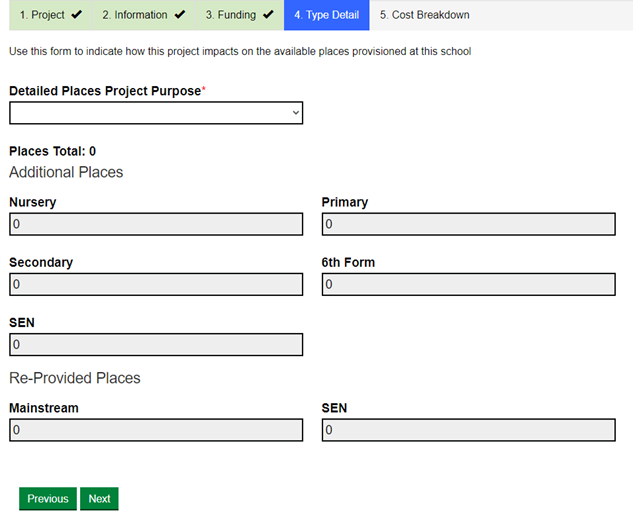
Task: Click the chevron arrow of the Purpose dropdown
Action: 295,113
